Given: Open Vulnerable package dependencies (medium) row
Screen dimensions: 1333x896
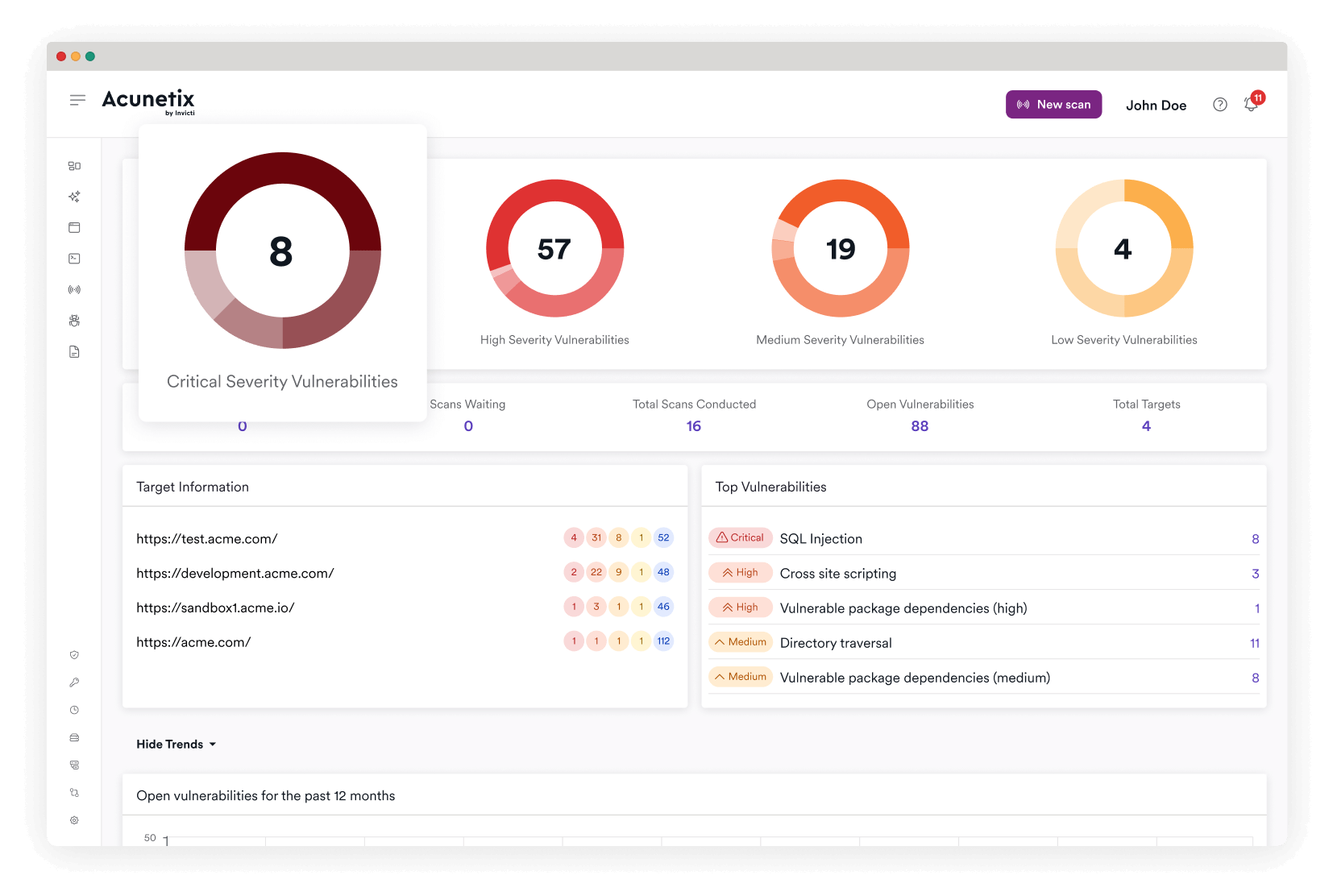Looking at the screenshot, I should 984,677.
